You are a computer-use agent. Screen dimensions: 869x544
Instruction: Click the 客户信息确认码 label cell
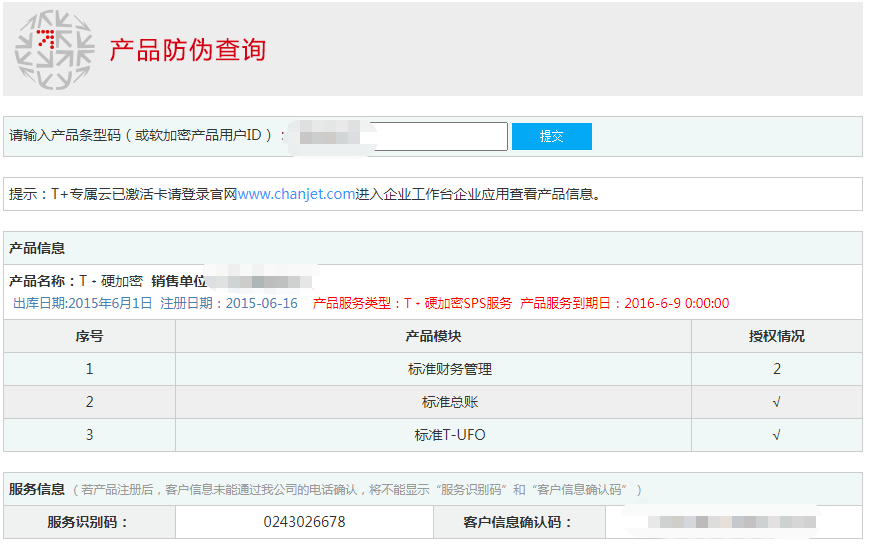click(519, 522)
